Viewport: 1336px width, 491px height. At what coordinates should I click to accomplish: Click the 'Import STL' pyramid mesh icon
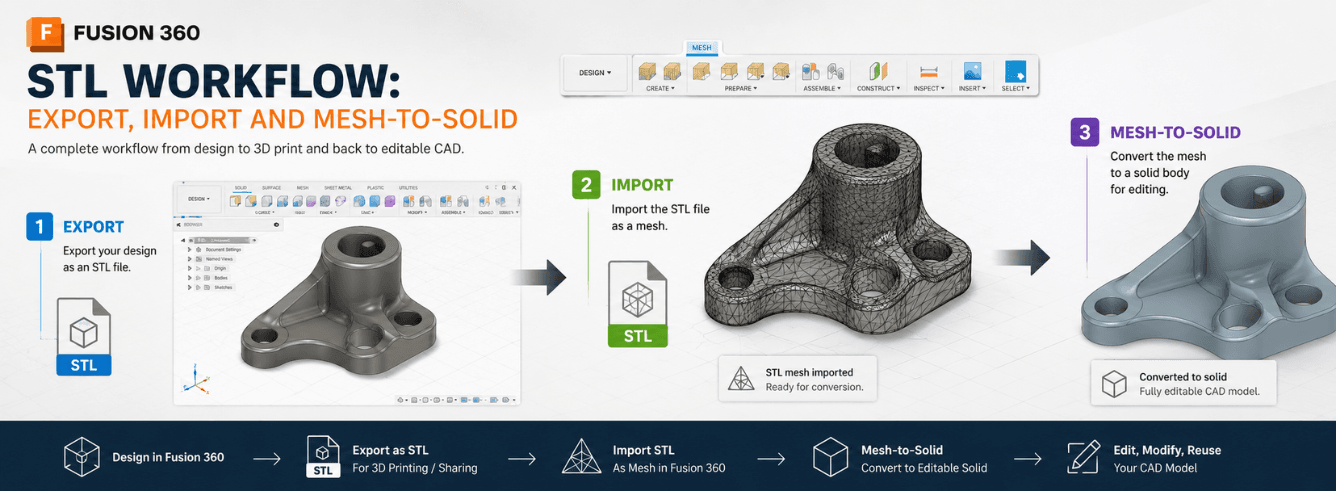click(x=581, y=457)
